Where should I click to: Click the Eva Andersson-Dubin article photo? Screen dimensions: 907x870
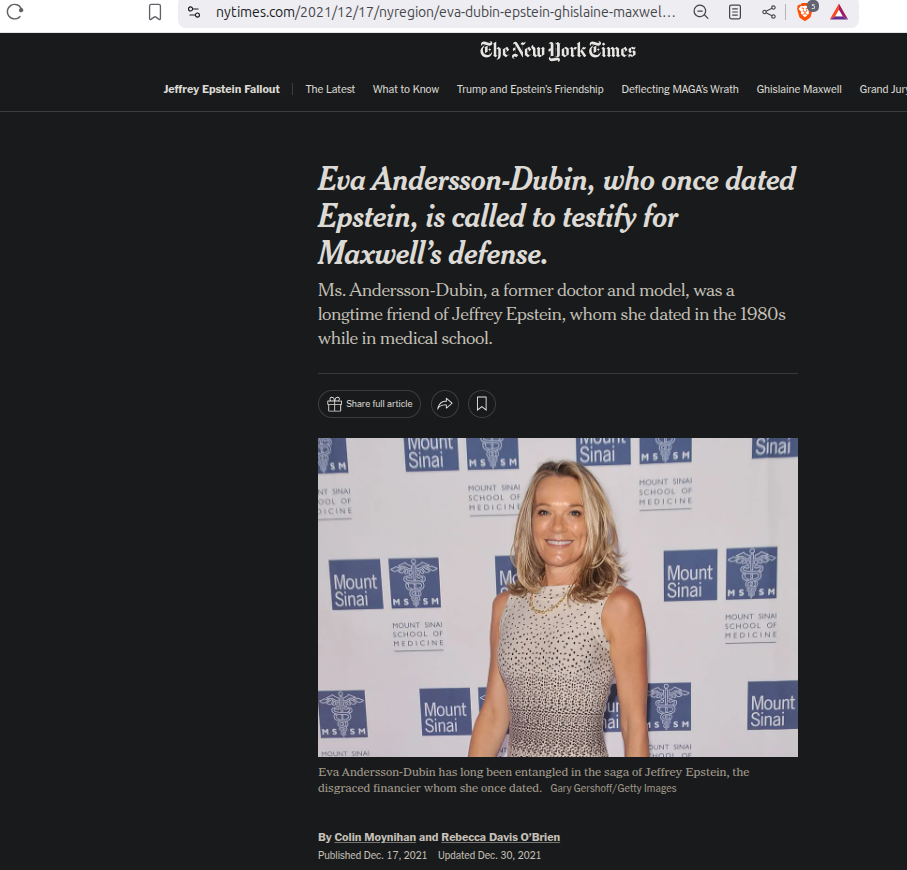pyautogui.click(x=558, y=597)
